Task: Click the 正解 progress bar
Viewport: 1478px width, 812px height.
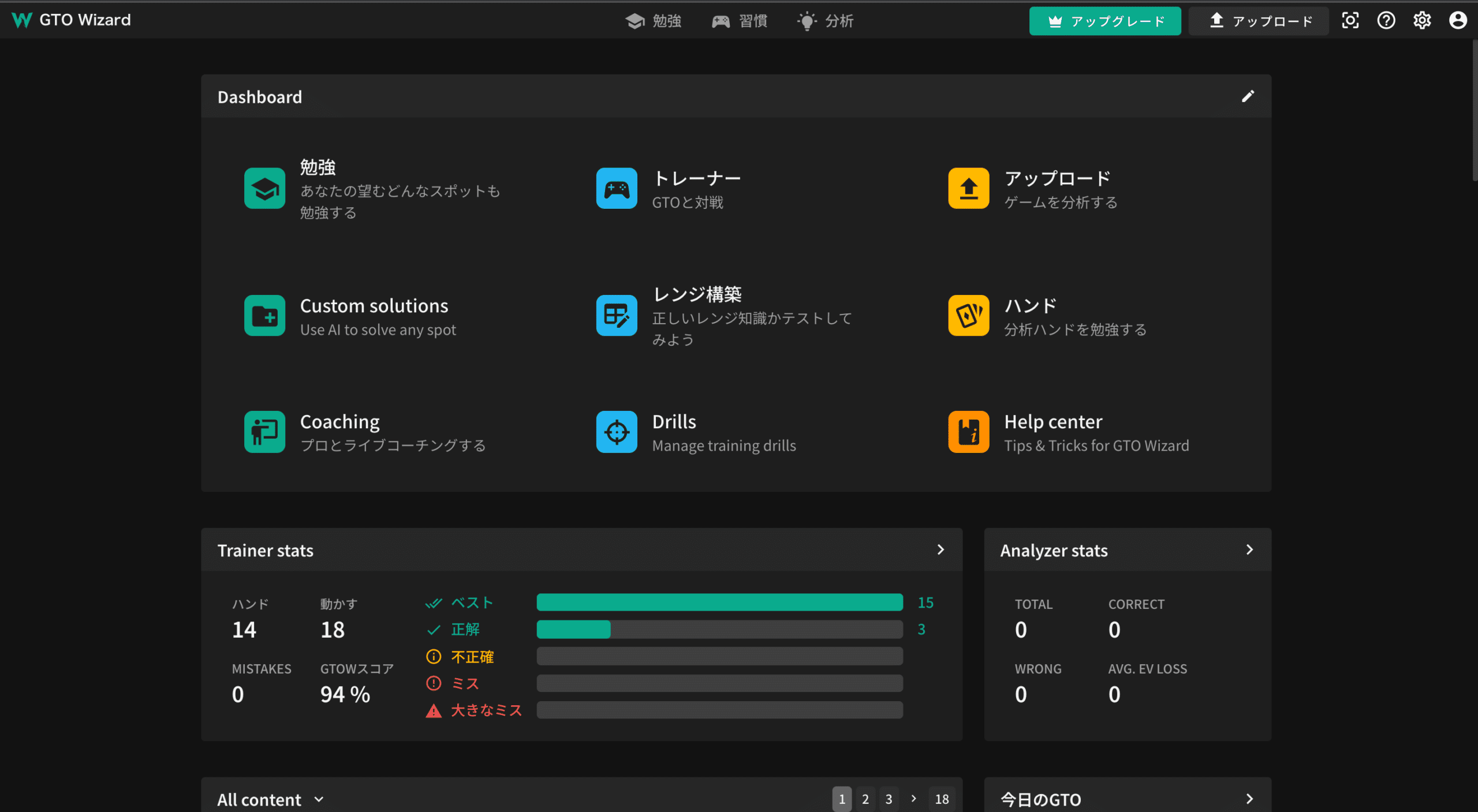Action: tap(719, 629)
